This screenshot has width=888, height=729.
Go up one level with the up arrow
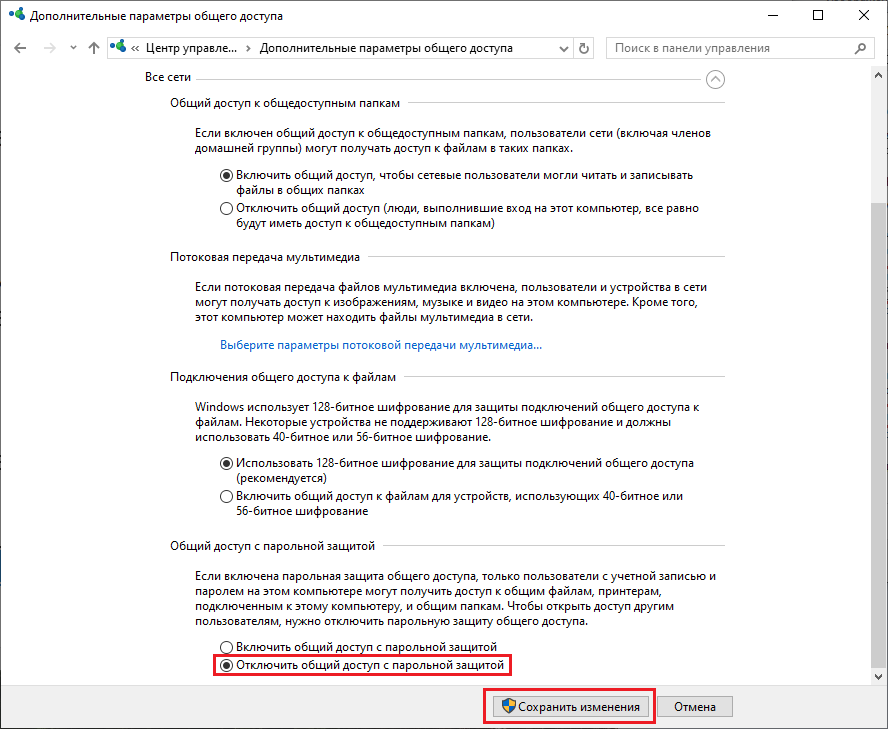pos(93,48)
